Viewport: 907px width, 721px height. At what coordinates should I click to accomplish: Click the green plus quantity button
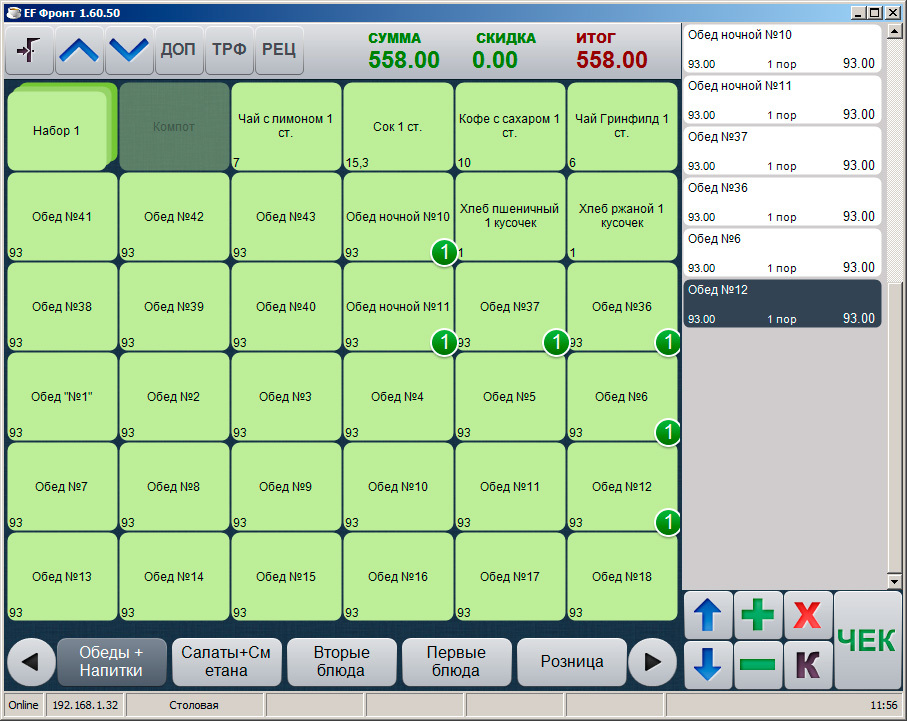pos(758,615)
